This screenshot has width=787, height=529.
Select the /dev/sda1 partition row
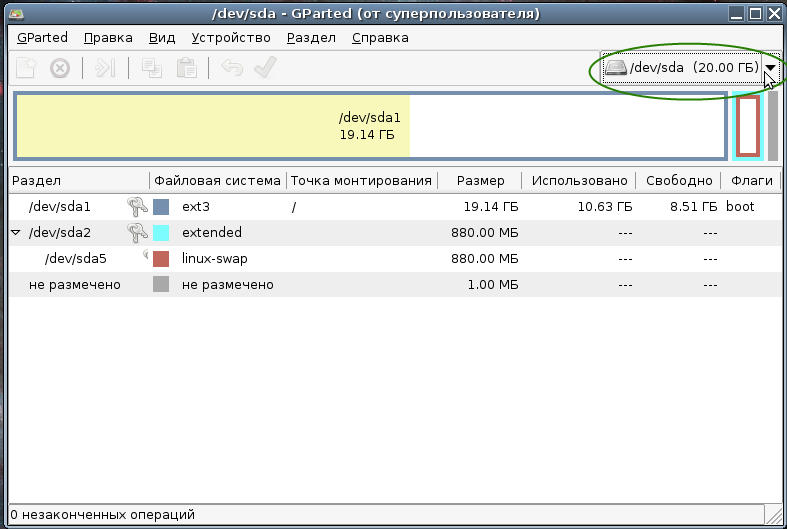tap(395, 207)
